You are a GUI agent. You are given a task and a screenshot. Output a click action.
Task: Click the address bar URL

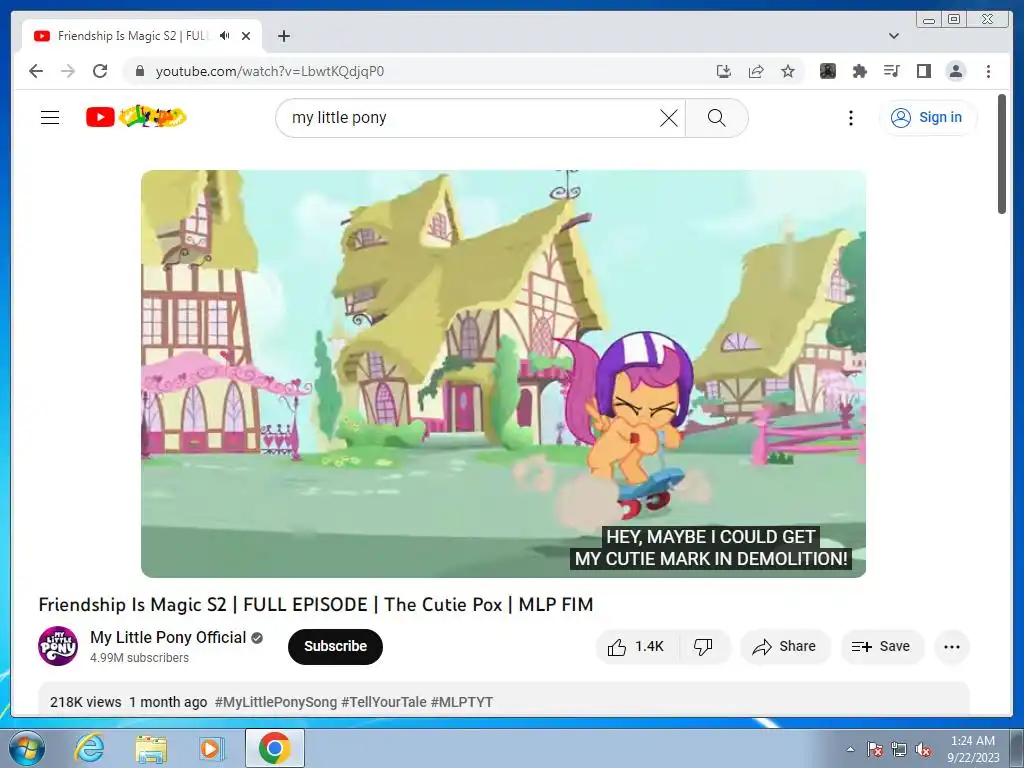270,71
